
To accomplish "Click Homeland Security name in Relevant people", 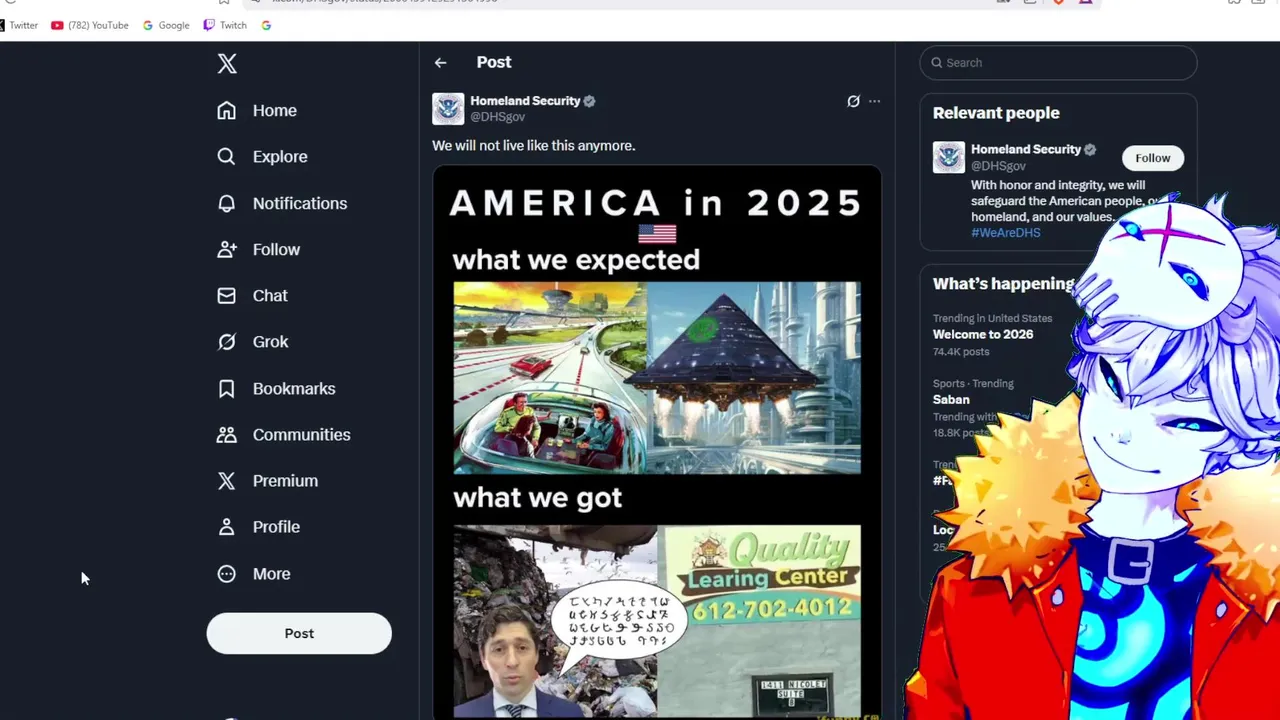I will tap(1026, 149).
